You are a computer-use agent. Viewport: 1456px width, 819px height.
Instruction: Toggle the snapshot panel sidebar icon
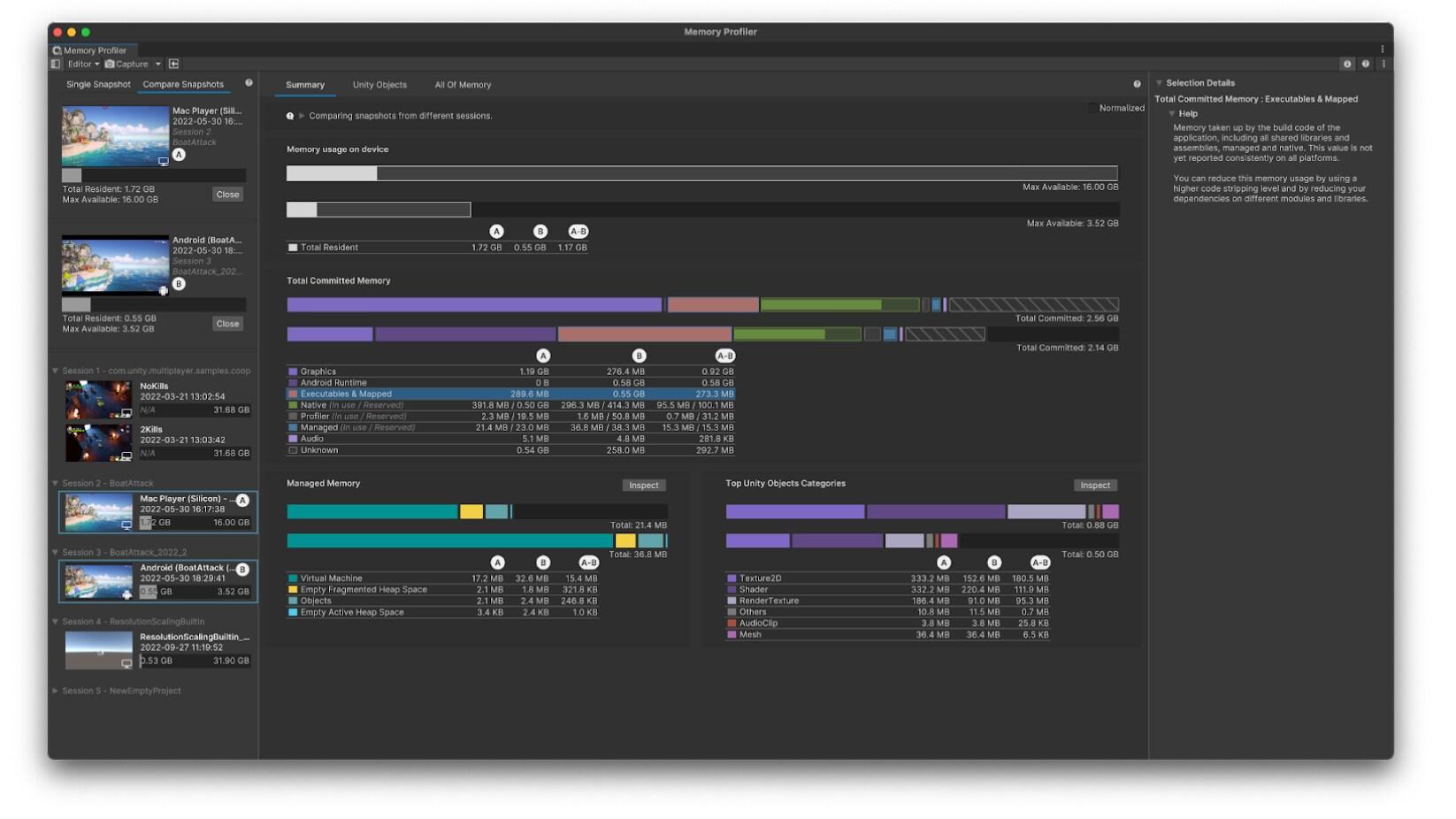click(57, 64)
